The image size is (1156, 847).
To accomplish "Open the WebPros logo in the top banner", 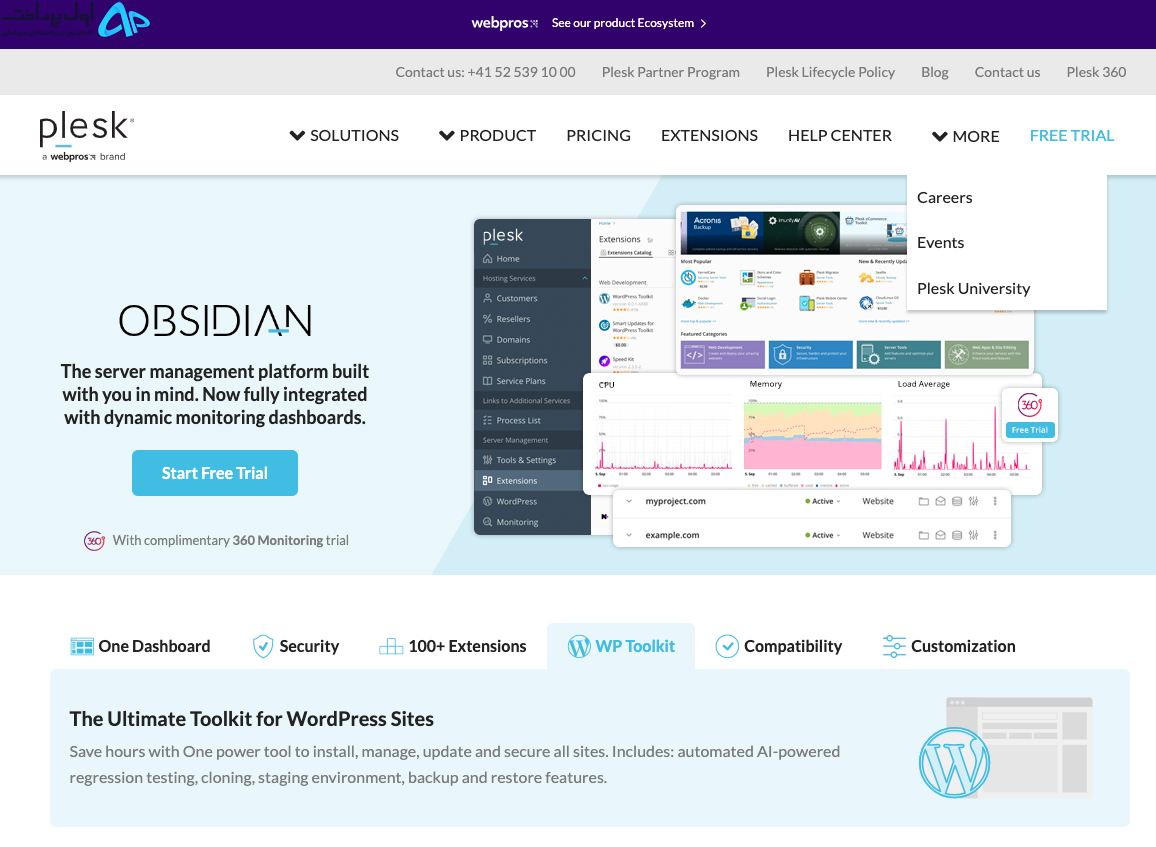I will [x=505, y=24].
